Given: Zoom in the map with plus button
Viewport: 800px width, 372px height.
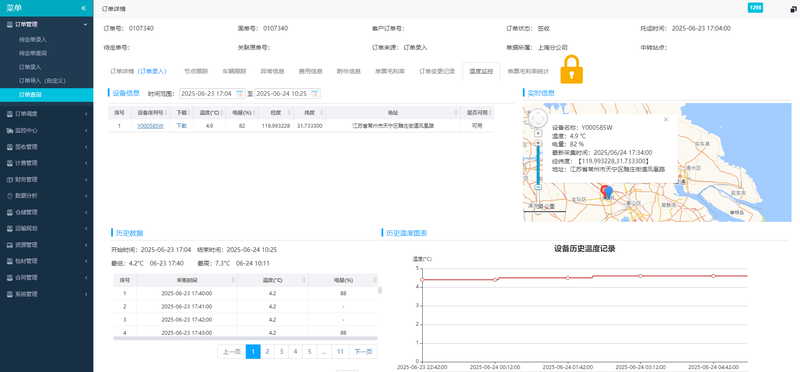Looking at the screenshot, I should click(538, 143).
